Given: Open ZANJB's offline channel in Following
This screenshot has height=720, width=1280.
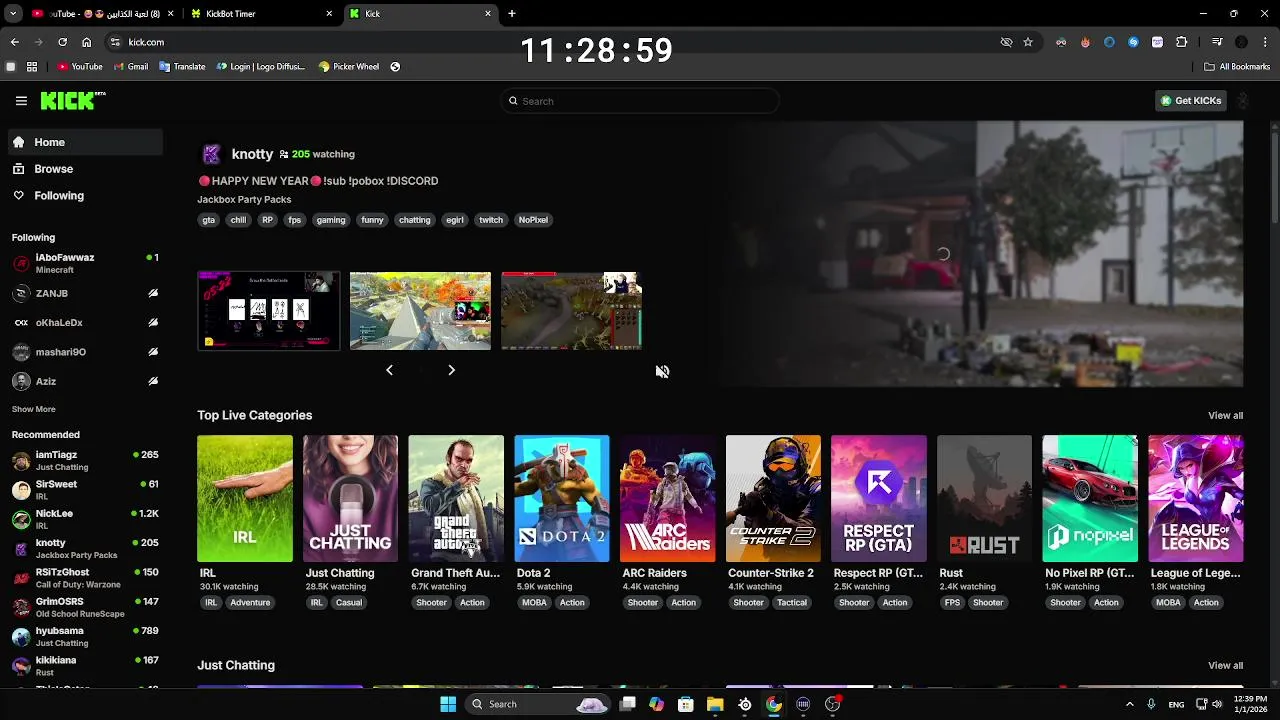Looking at the screenshot, I should pos(86,294).
